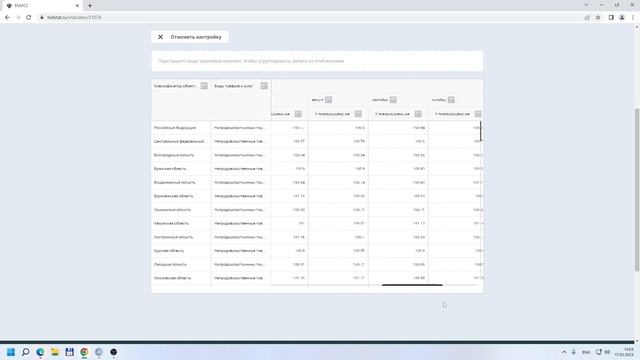Share this page from the address bar
Viewport: 640px width, 360px height.
pyautogui.click(x=587, y=18)
